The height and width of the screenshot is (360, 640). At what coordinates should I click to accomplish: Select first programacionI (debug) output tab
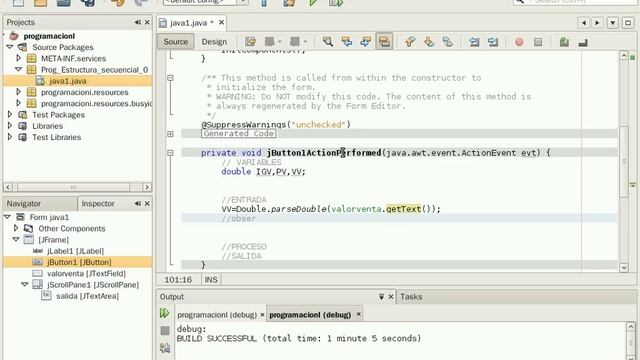(217, 315)
